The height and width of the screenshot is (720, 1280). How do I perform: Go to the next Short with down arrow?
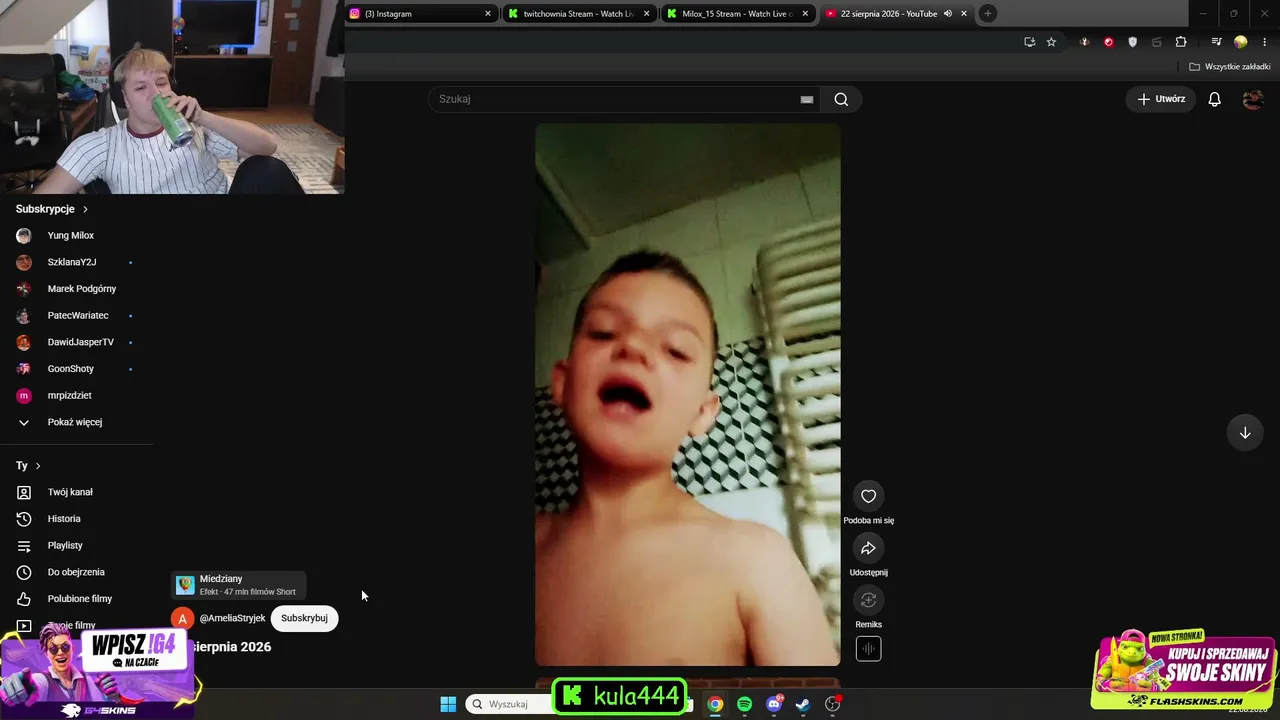[1245, 433]
